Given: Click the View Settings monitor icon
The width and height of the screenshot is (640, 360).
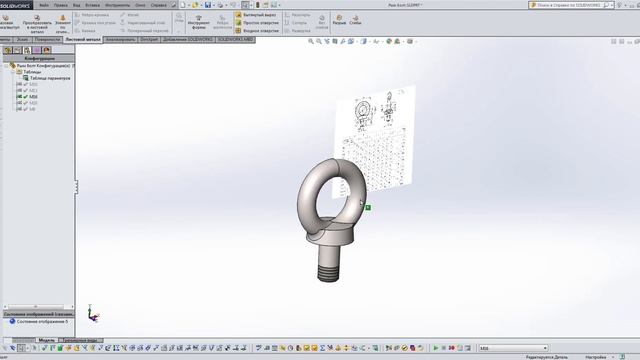Looking at the screenshot, I should click(x=410, y=41).
